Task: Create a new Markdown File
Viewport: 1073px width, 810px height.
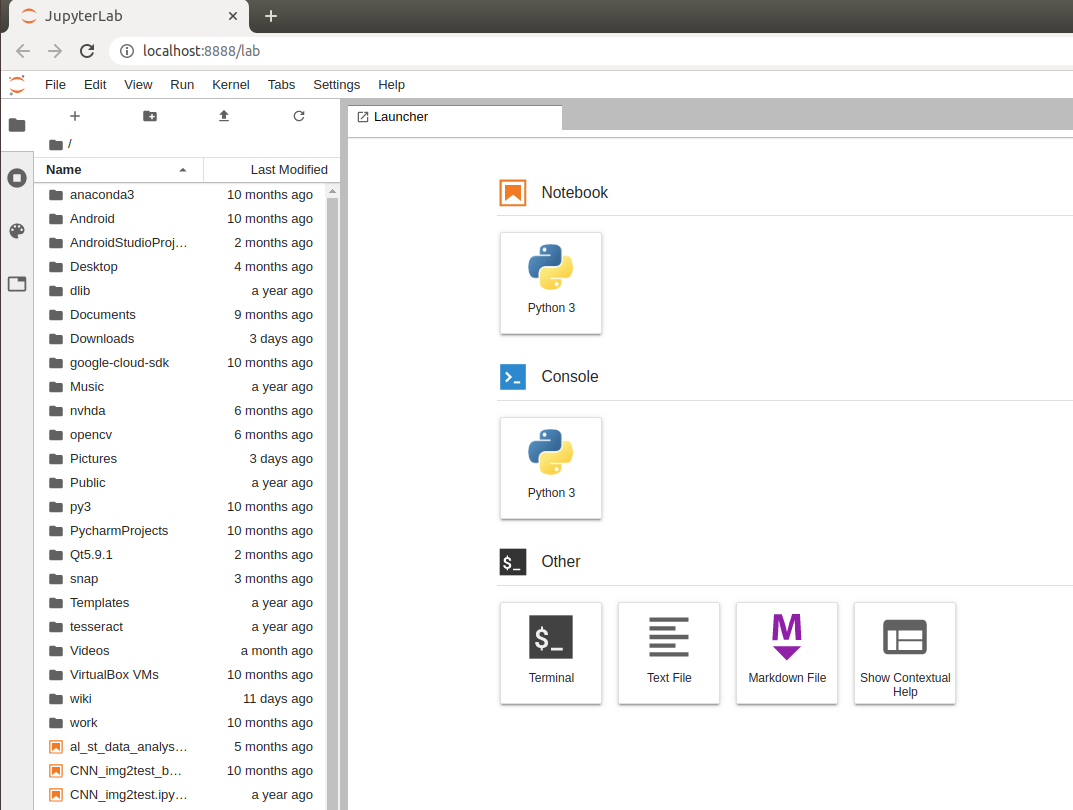Action: pyautogui.click(x=787, y=653)
